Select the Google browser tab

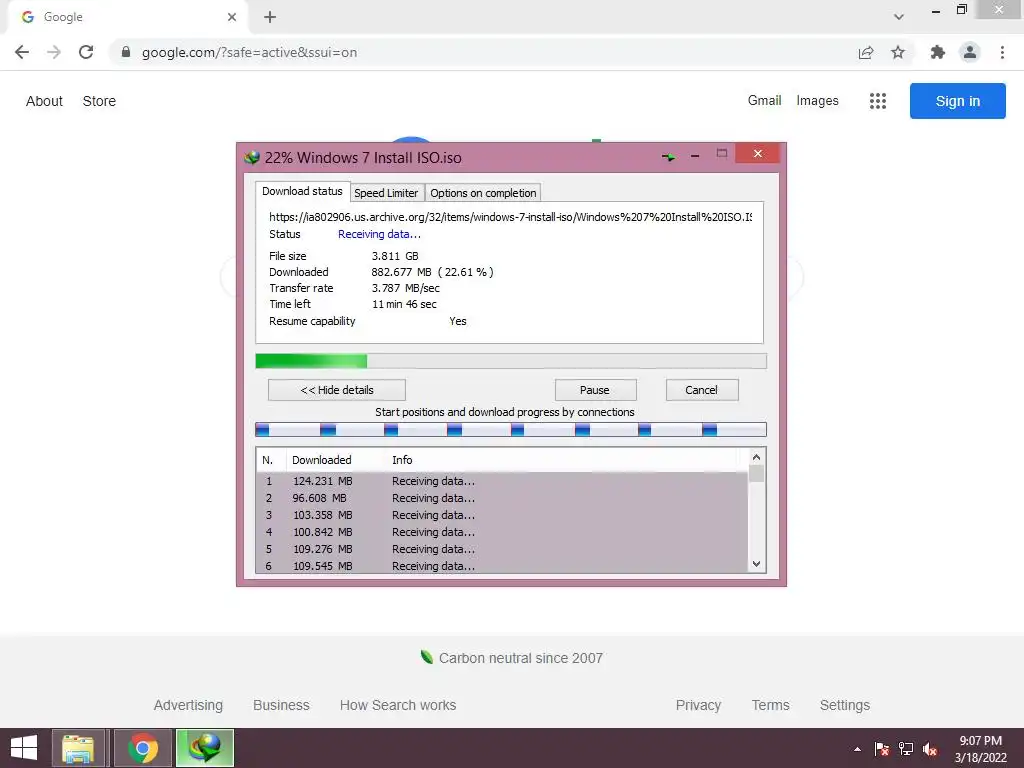(x=127, y=17)
